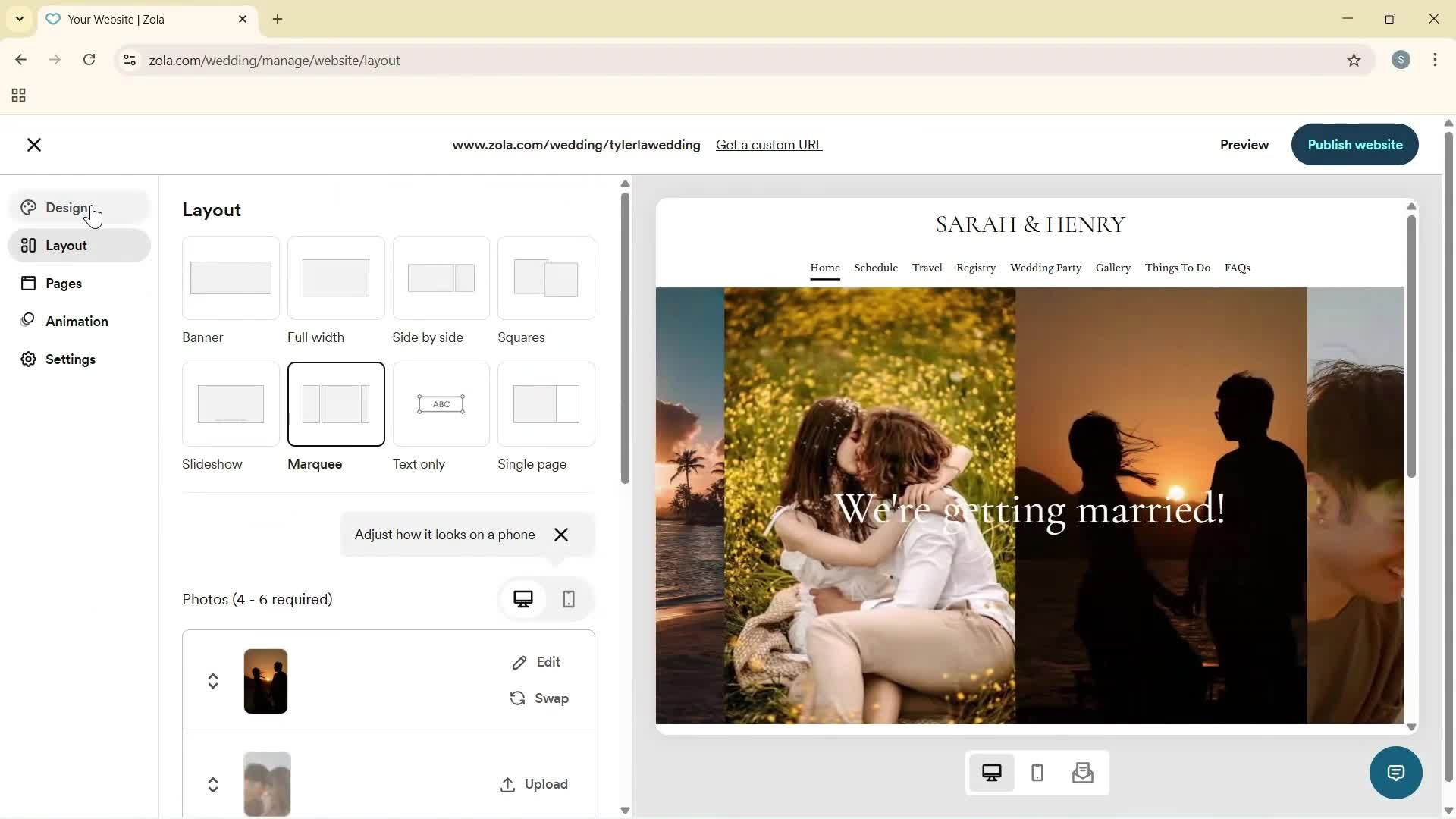This screenshot has width=1456, height=819.
Task: Switch photo view to mobile mode
Action: pyautogui.click(x=569, y=599)
